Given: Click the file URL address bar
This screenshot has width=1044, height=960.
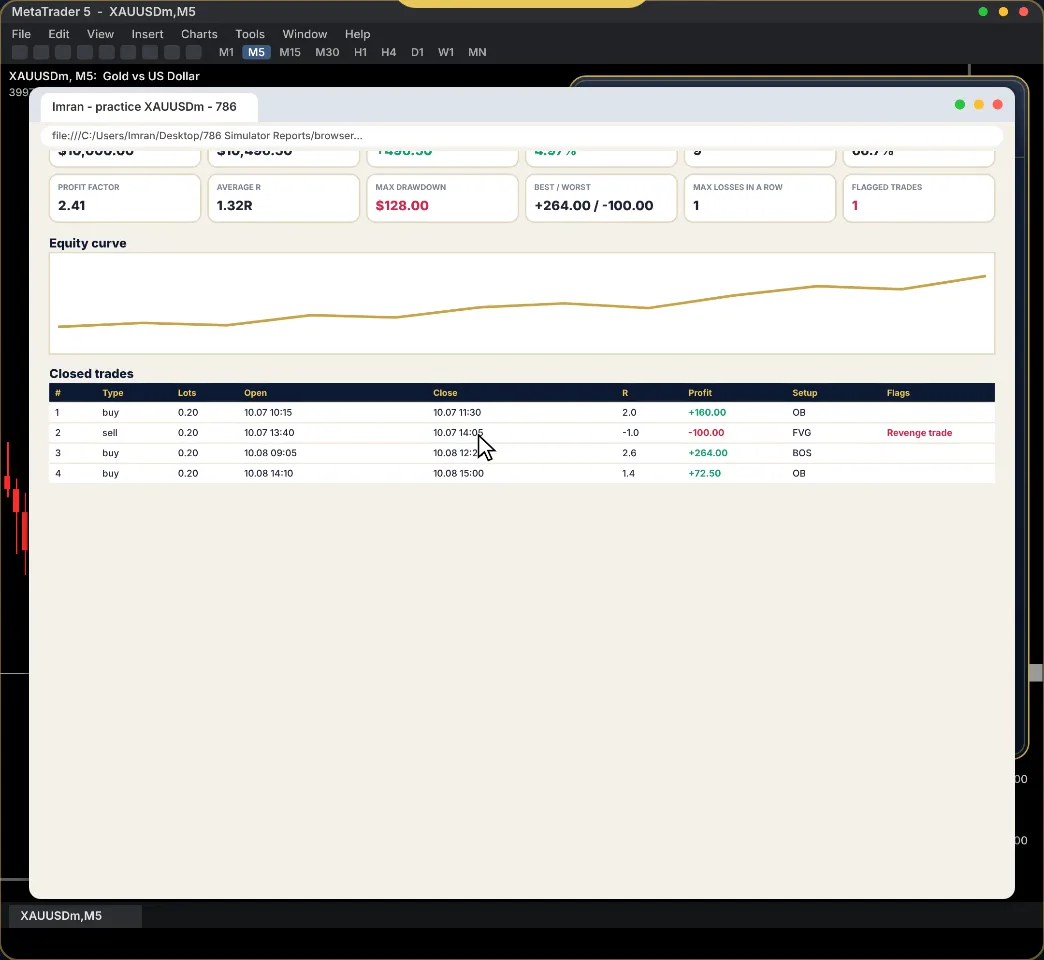Looking at the screenshot, I should [x=521, y=135].
